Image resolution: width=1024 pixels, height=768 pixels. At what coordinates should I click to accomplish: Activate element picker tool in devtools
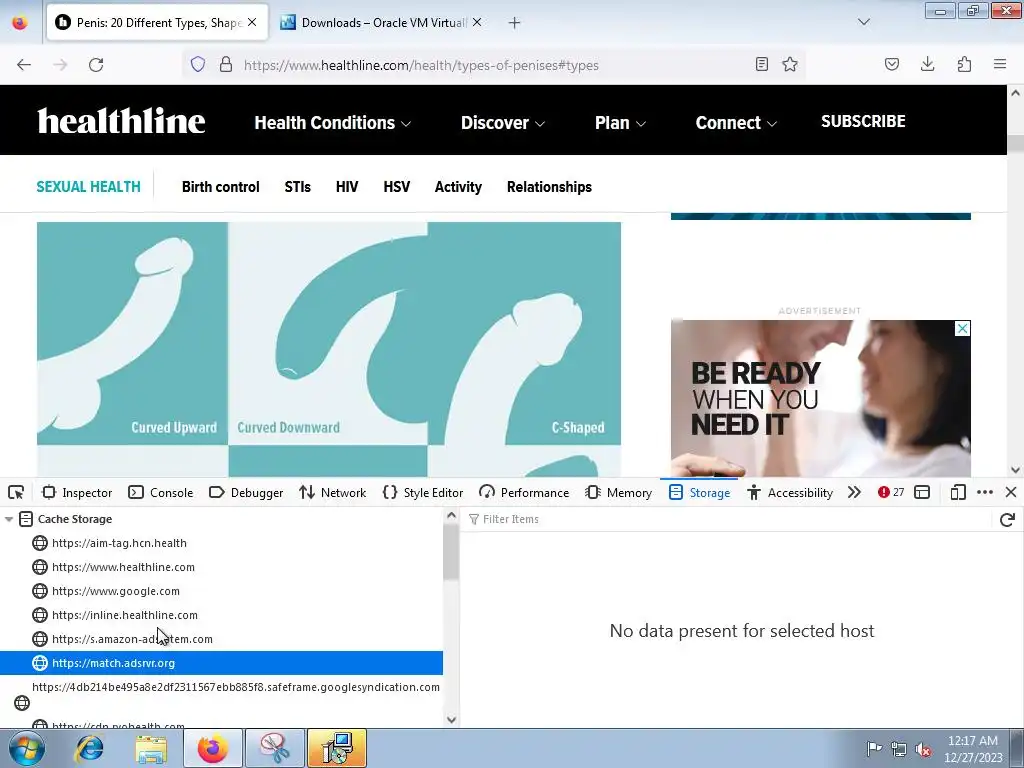click(16, 492)
